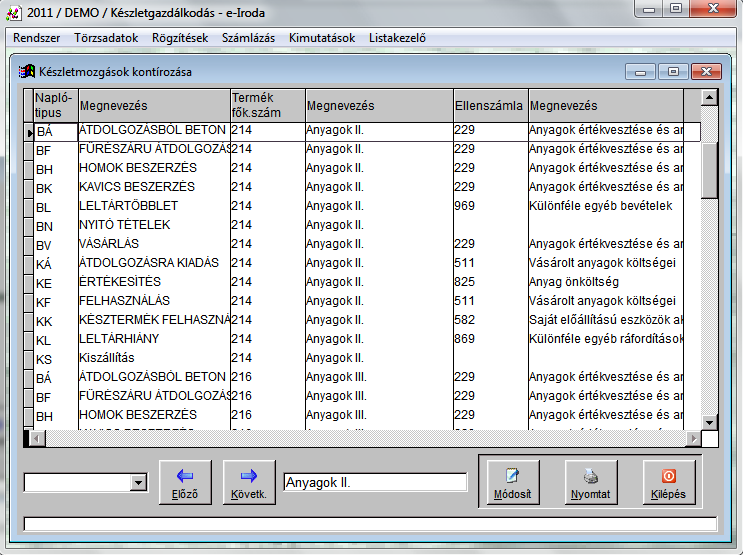The image size is (743, 555).
Task: Click the Előző previous-record arrow button
Action: click(185, 482)
